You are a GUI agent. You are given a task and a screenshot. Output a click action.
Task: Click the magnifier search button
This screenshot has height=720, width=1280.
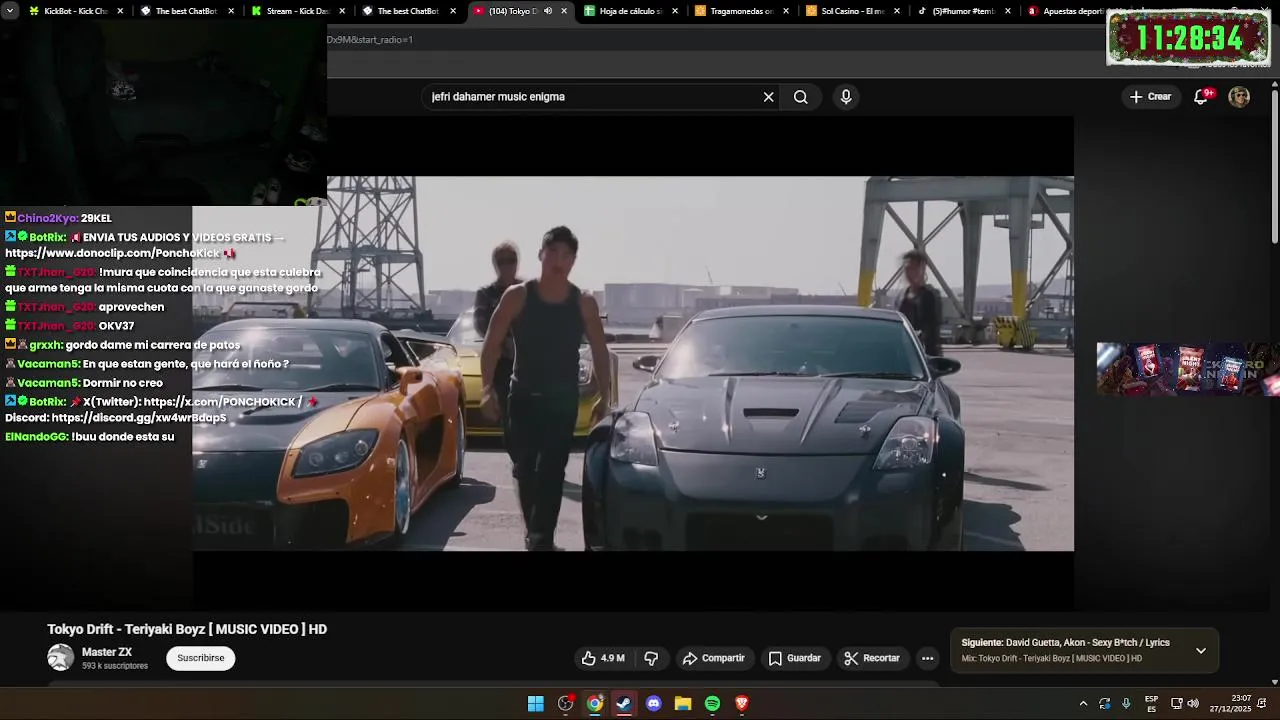(x=801, y=97)
